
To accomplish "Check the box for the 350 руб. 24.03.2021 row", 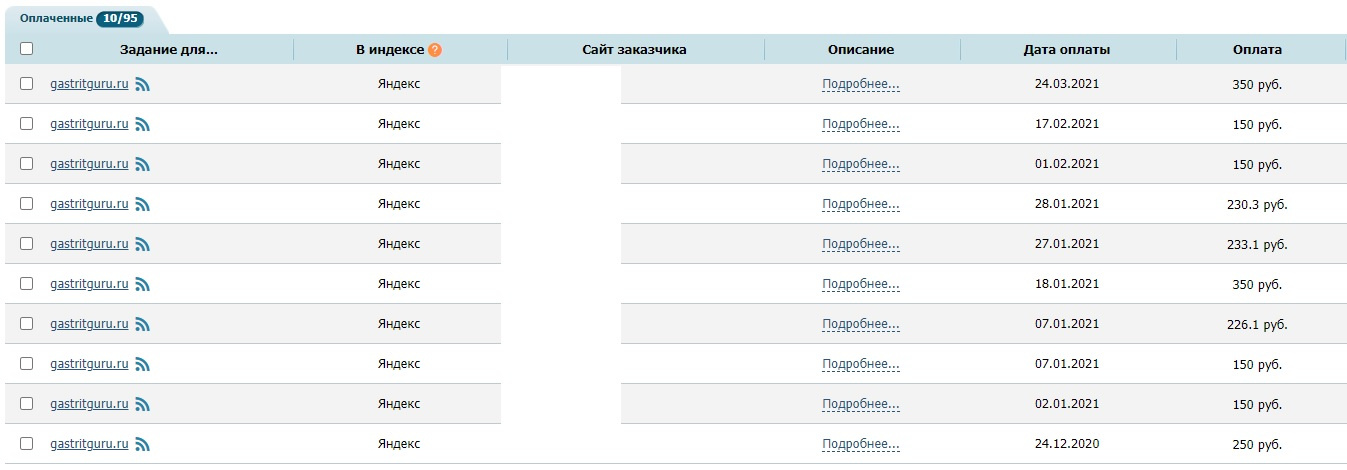I will (26, 84).
